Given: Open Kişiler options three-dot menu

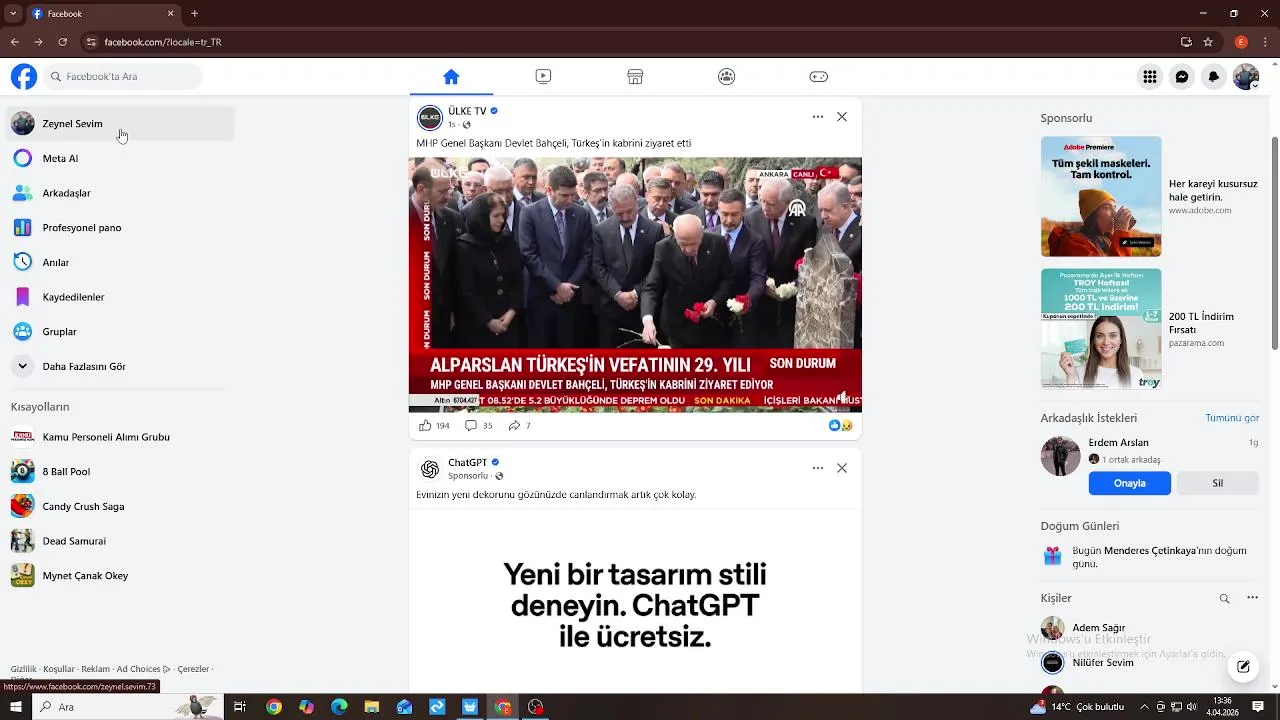Looking at the screenshot, I should coord(1252,598).
